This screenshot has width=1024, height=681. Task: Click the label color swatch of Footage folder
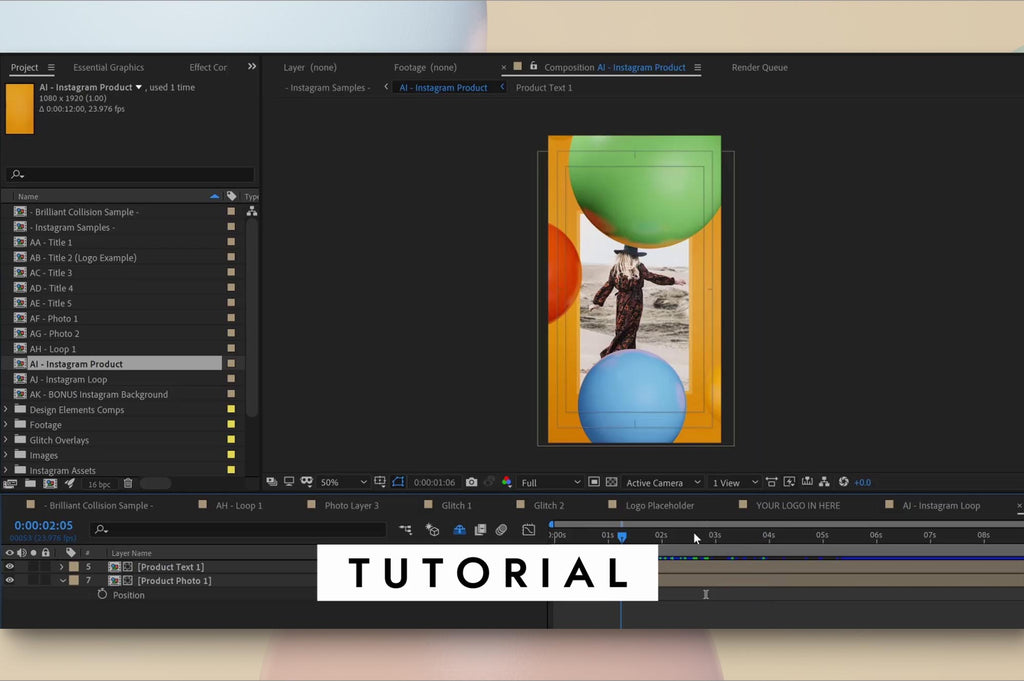pyautogui.click(x=231, y=425)
